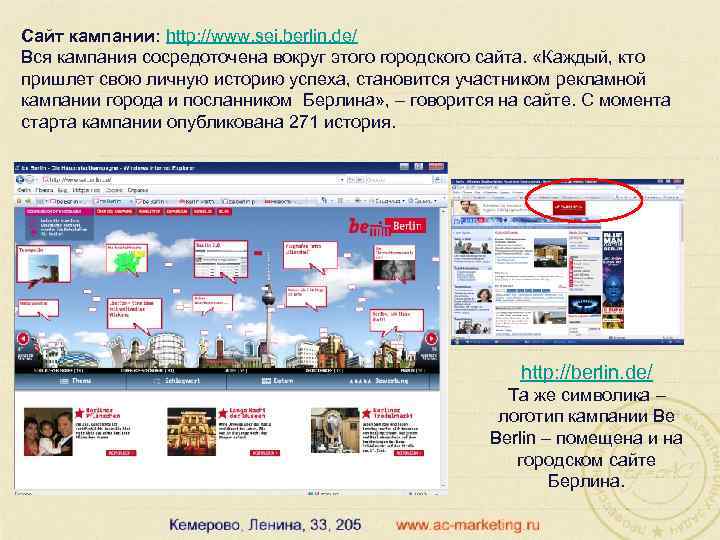Image resolution: width=720 pixels, height=540 pixels.
Task: Click the star icon beside Berliner Trödelmarkt title
Action: [366, 413]
